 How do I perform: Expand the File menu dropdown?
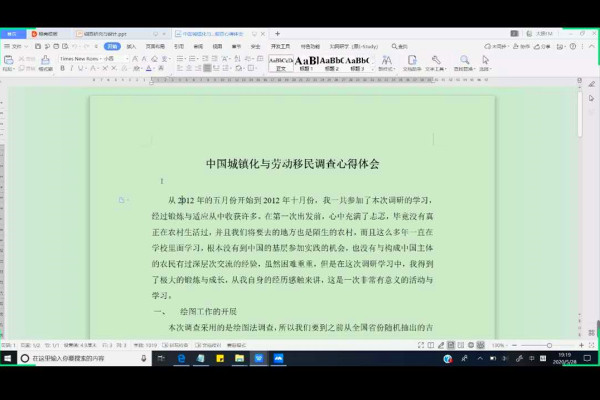coord(14,46)
